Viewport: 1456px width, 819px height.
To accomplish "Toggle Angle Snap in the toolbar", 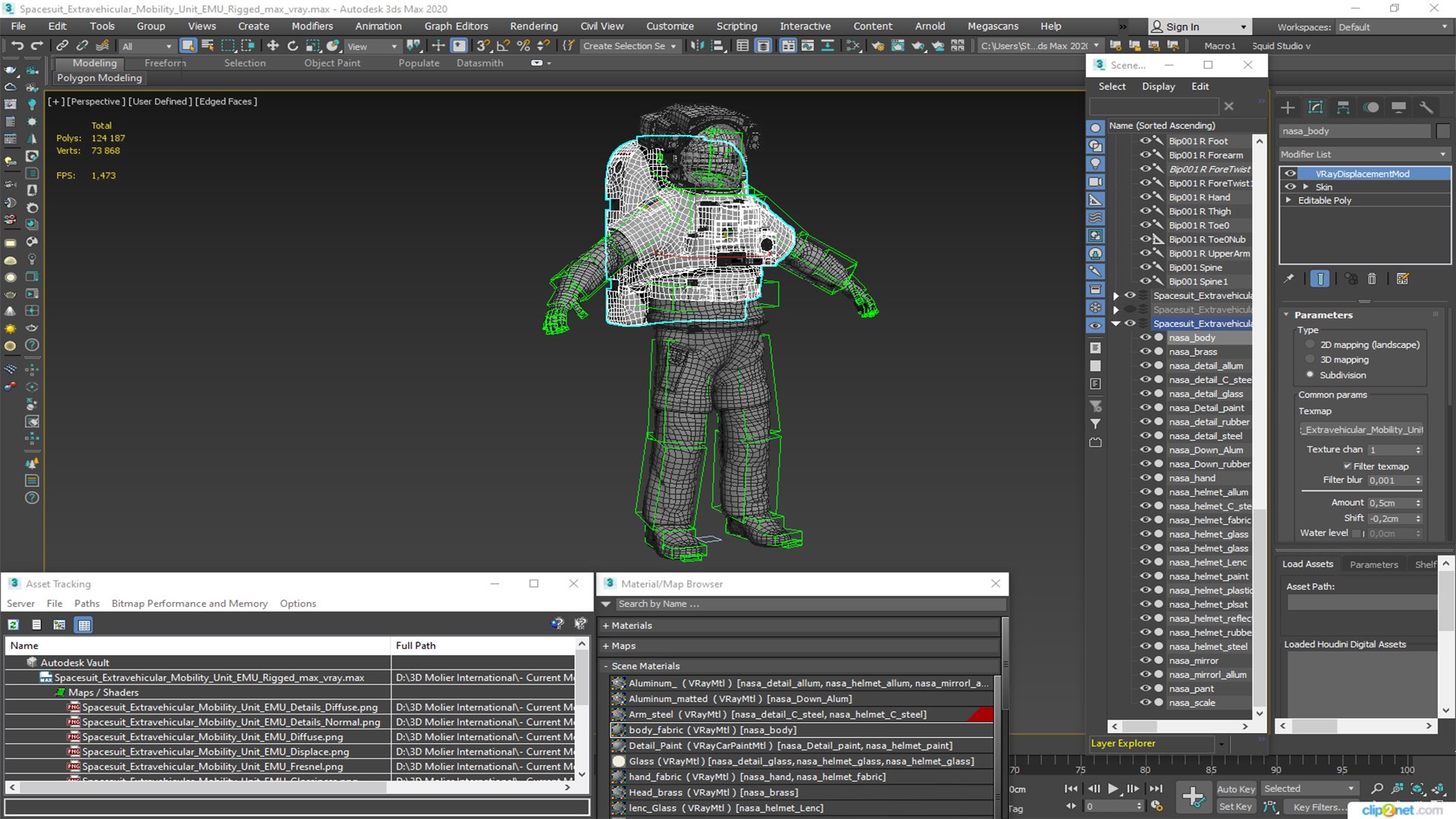I will tap(503, 45).
